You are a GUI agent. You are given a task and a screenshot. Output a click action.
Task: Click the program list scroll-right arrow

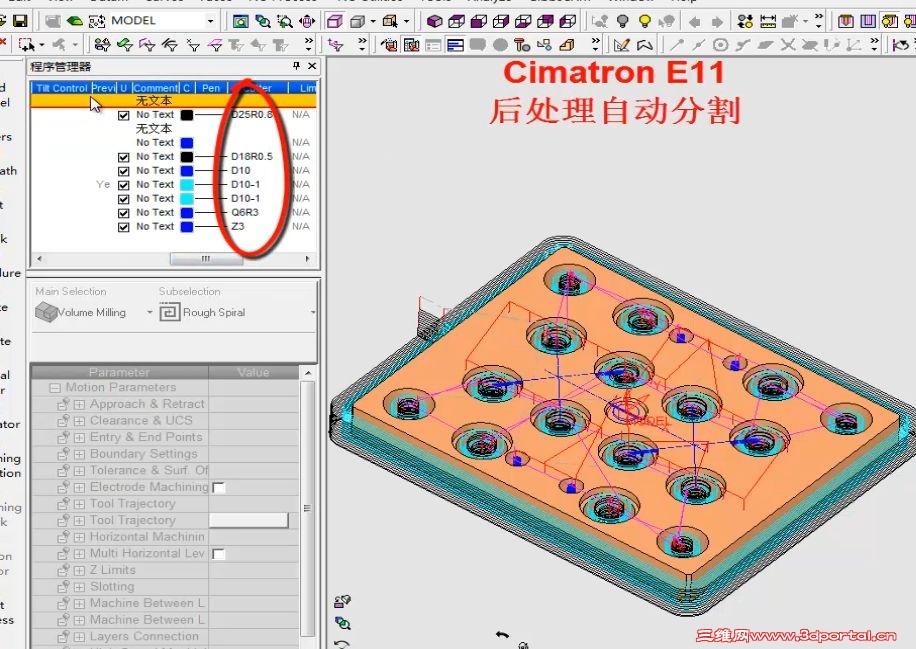coord(308,259)
